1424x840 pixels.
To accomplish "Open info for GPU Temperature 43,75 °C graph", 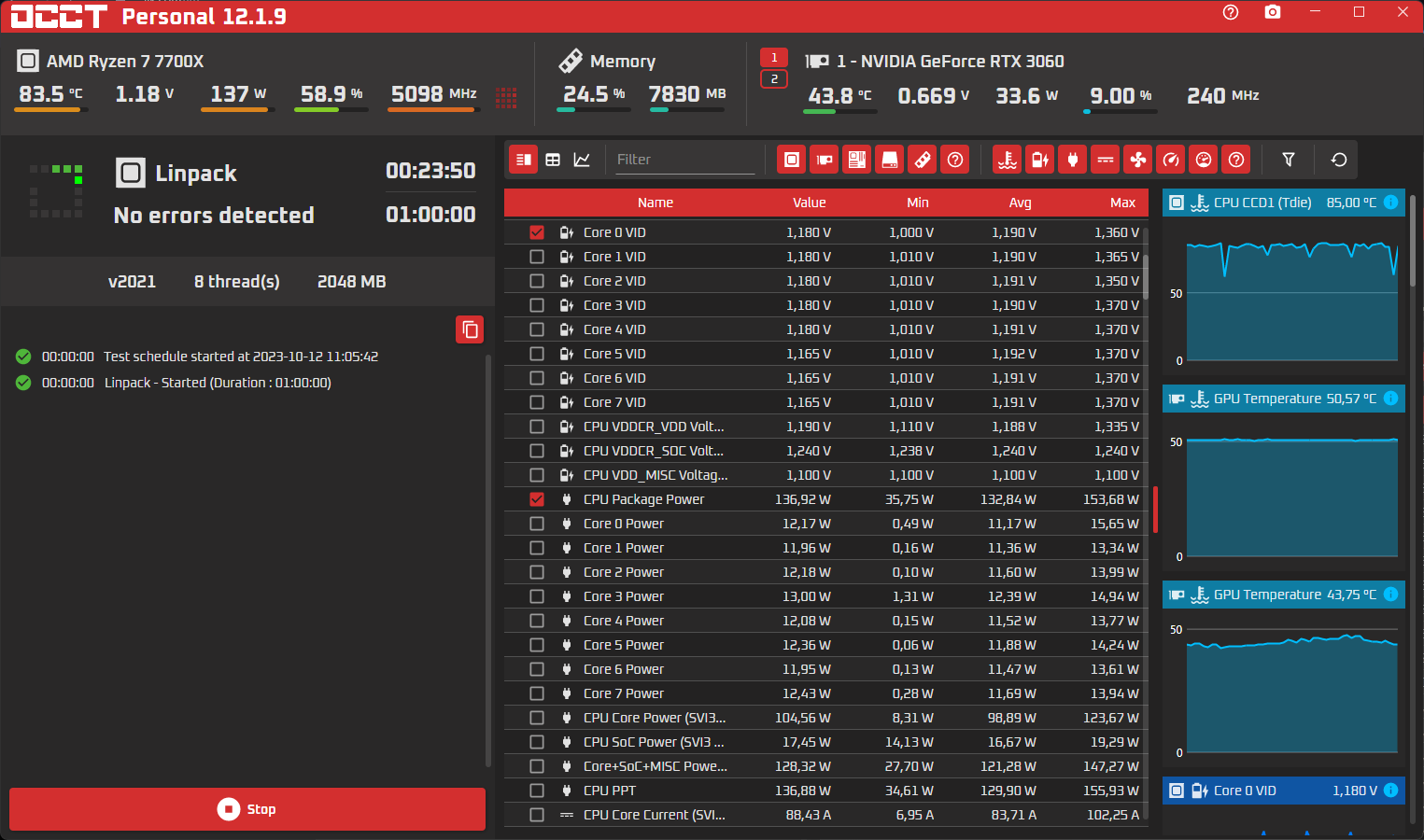I will 1390,595.
